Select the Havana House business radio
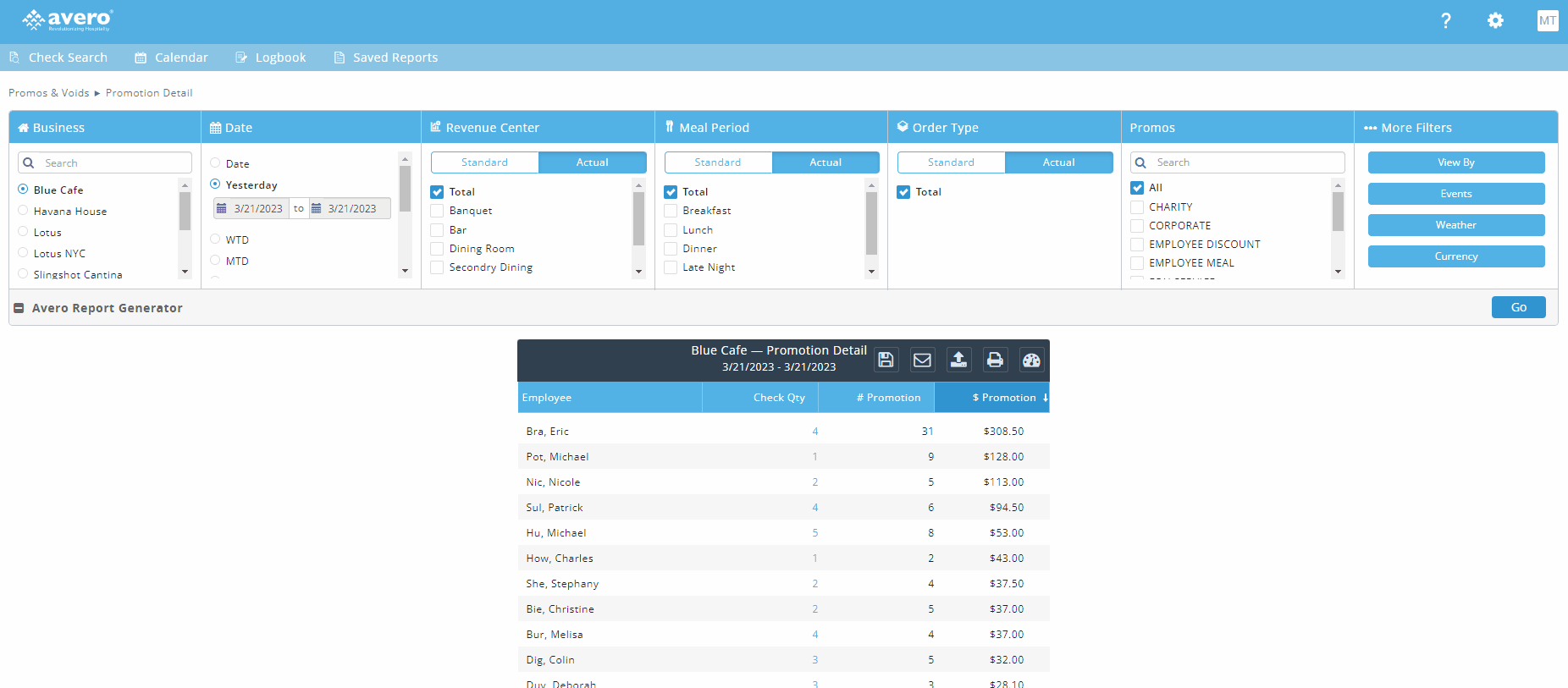Screen dimensions: 1568x688 point(24,211)
